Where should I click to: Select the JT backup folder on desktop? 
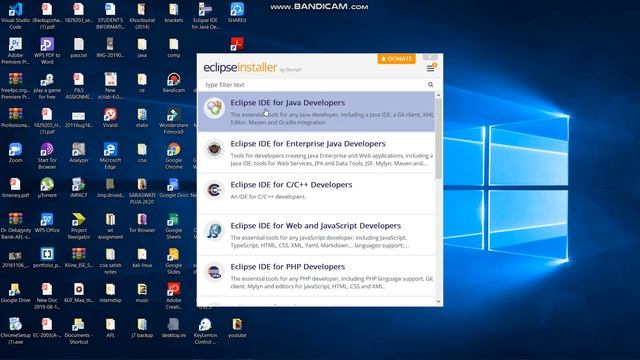point(142,328)
